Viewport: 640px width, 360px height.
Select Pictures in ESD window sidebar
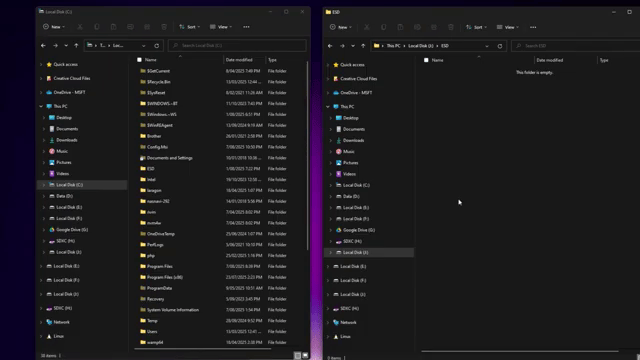(350, 163)
